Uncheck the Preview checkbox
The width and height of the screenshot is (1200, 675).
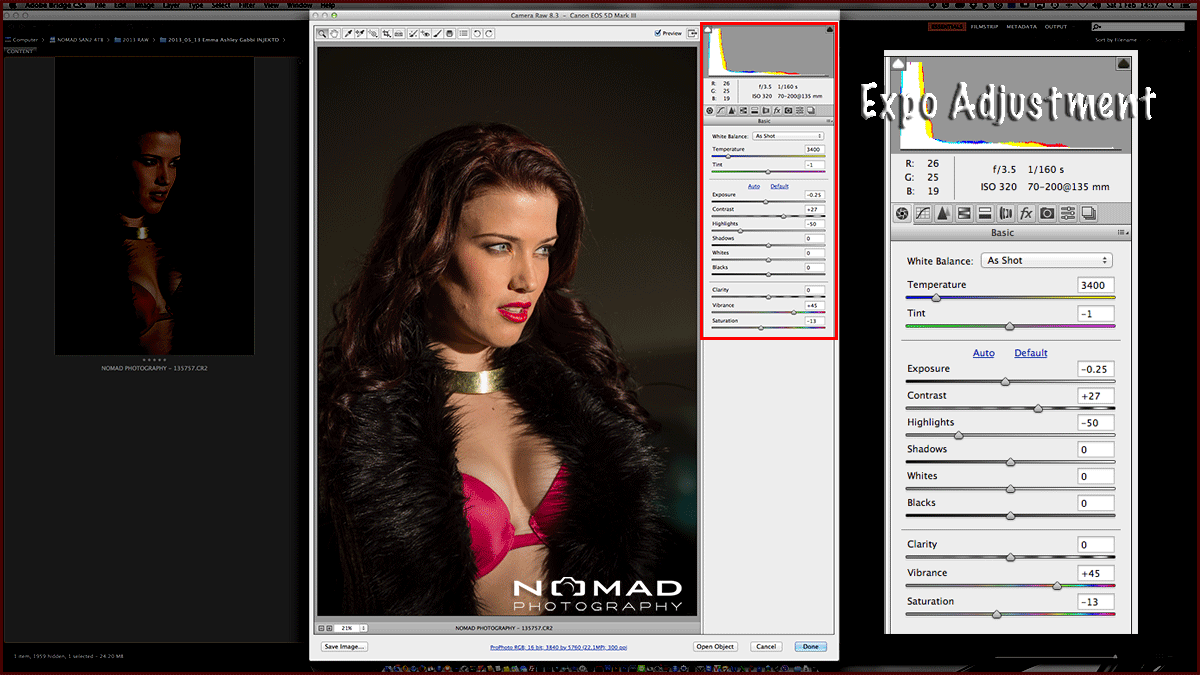(657, 33)
